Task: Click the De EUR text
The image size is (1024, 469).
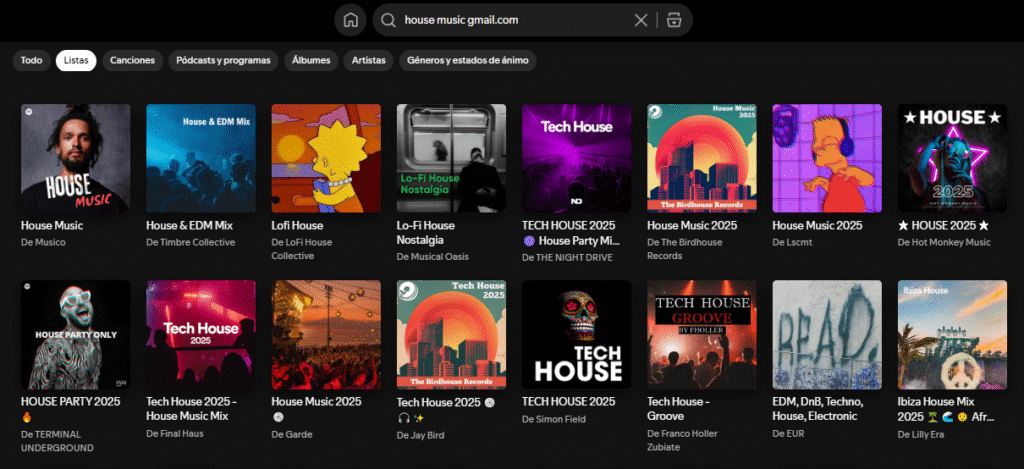Action: pos(788,433)
